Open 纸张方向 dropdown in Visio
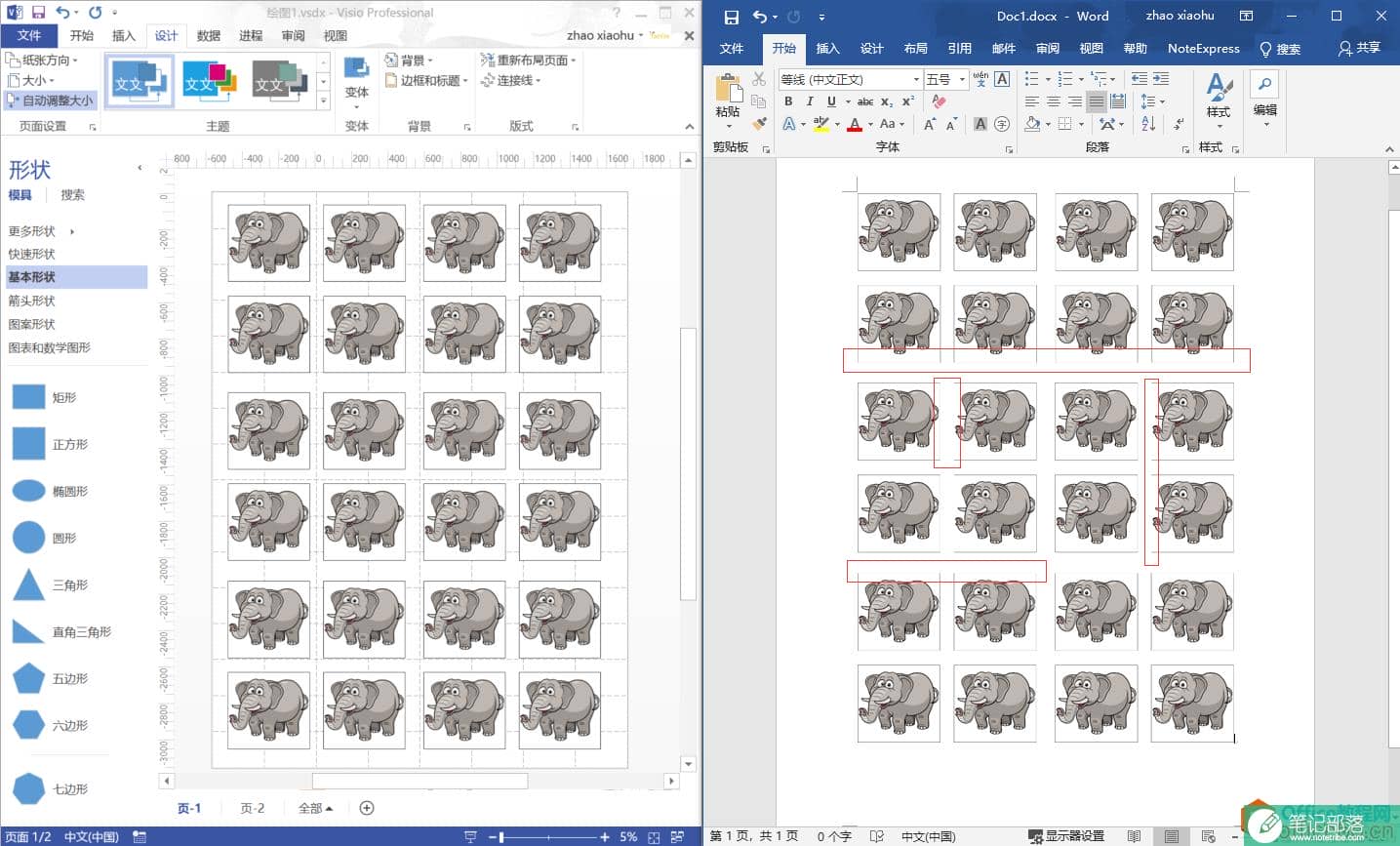Viewport: 1400px width, 846px height. 43,60
